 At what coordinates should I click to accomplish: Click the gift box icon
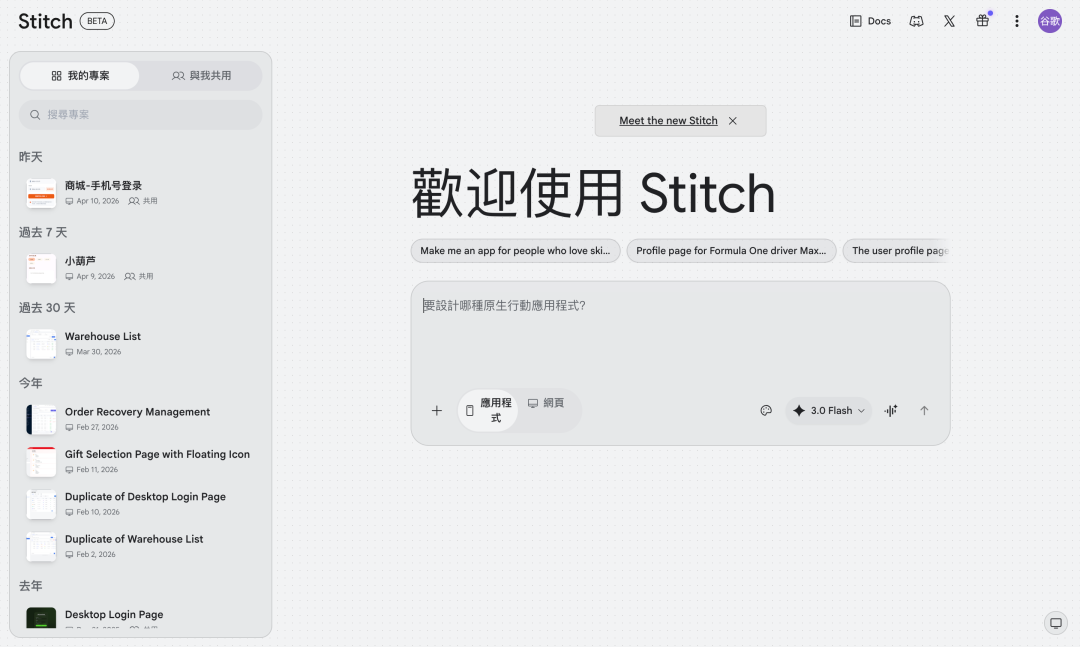tap(982, 21)
